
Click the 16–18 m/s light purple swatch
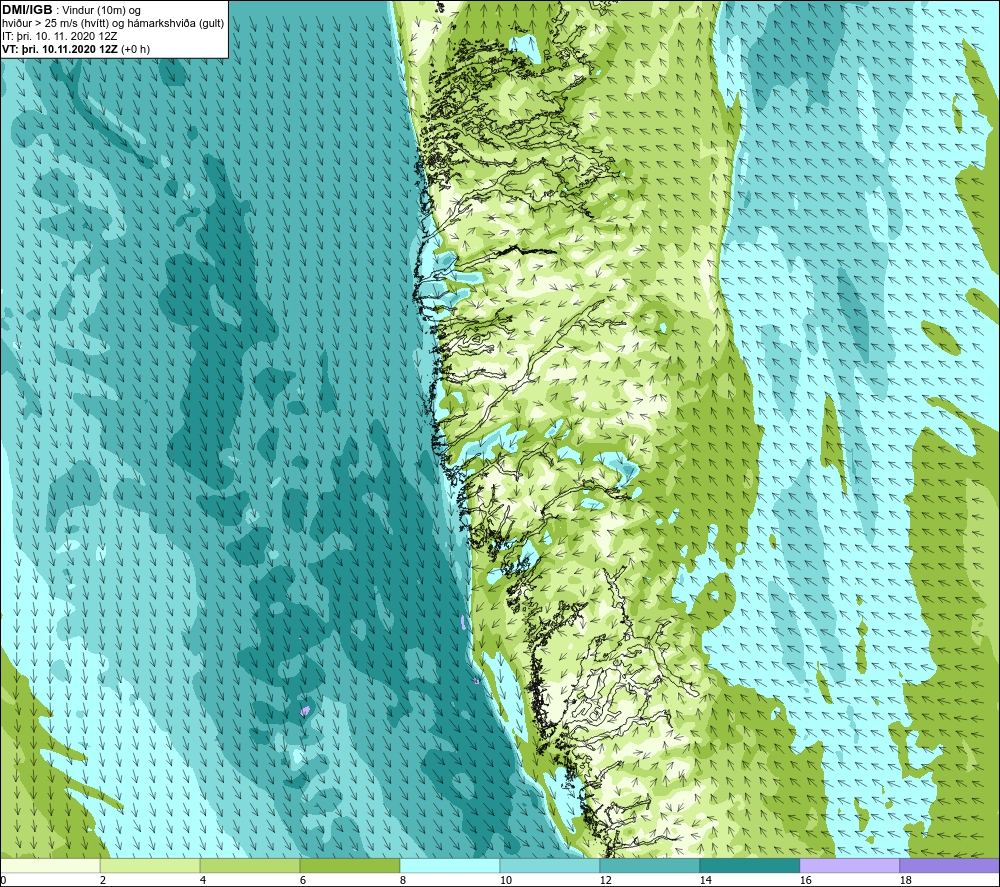849,865
